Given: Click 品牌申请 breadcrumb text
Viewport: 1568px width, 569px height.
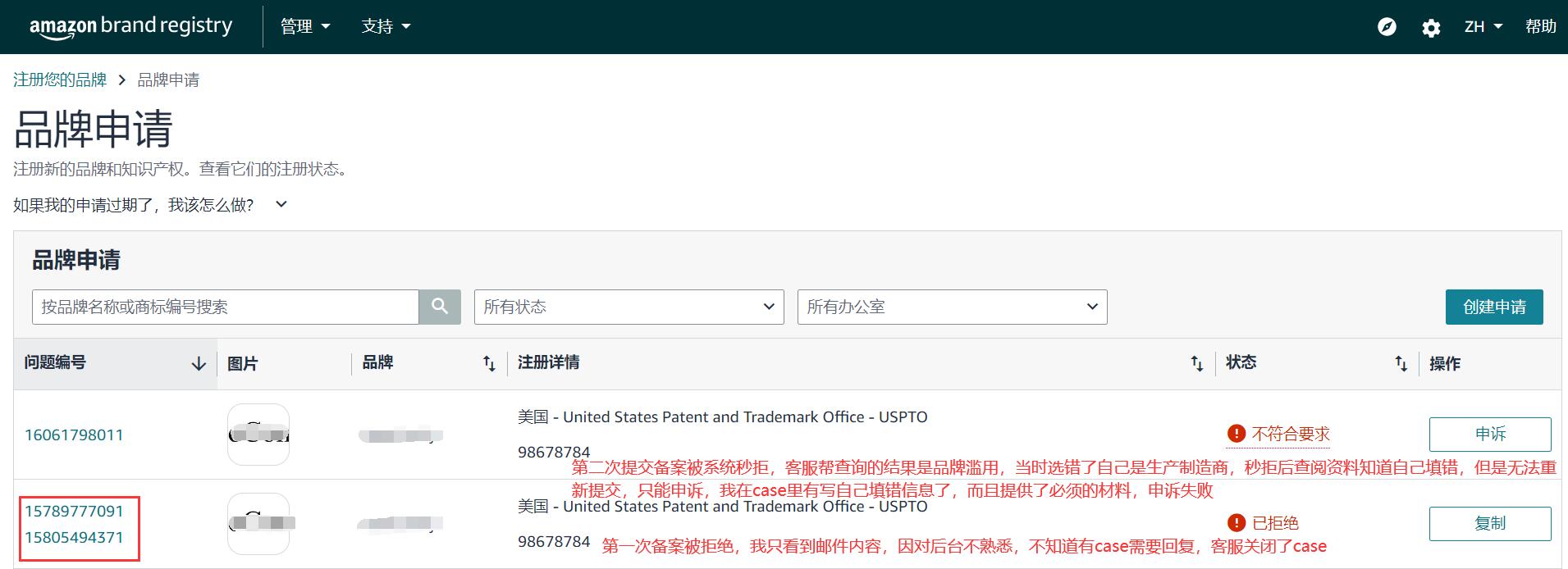Looking at the screenshot, I should pos(168,80).
